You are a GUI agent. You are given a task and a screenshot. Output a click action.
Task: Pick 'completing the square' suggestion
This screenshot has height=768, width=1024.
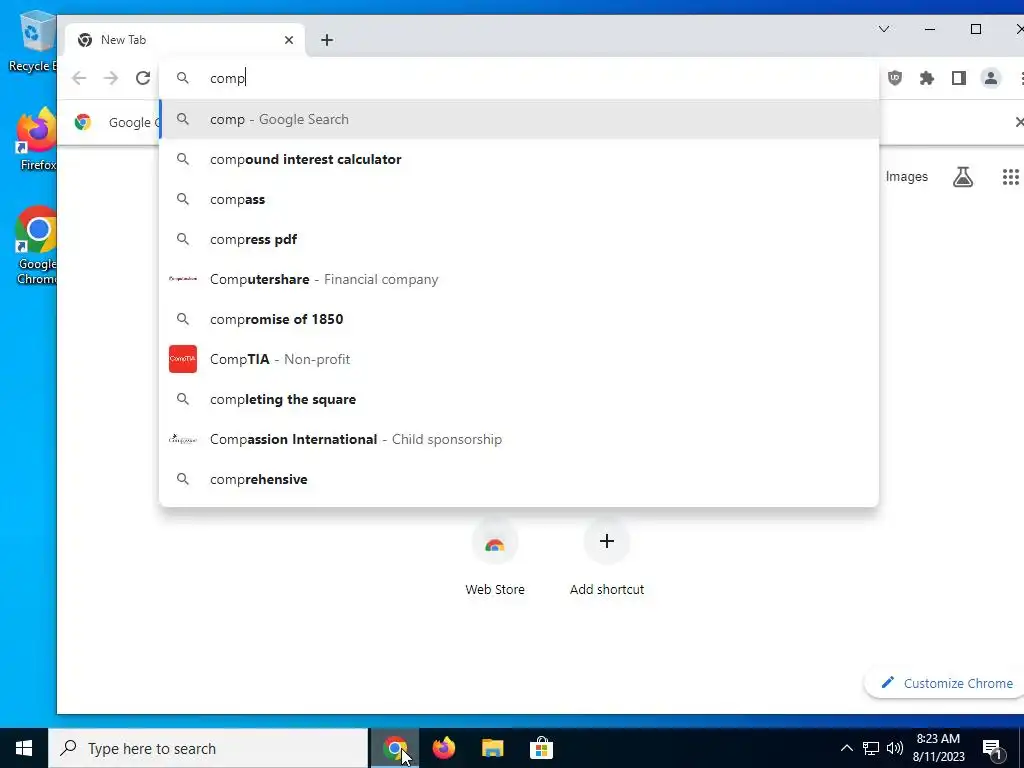pos(519,399)
